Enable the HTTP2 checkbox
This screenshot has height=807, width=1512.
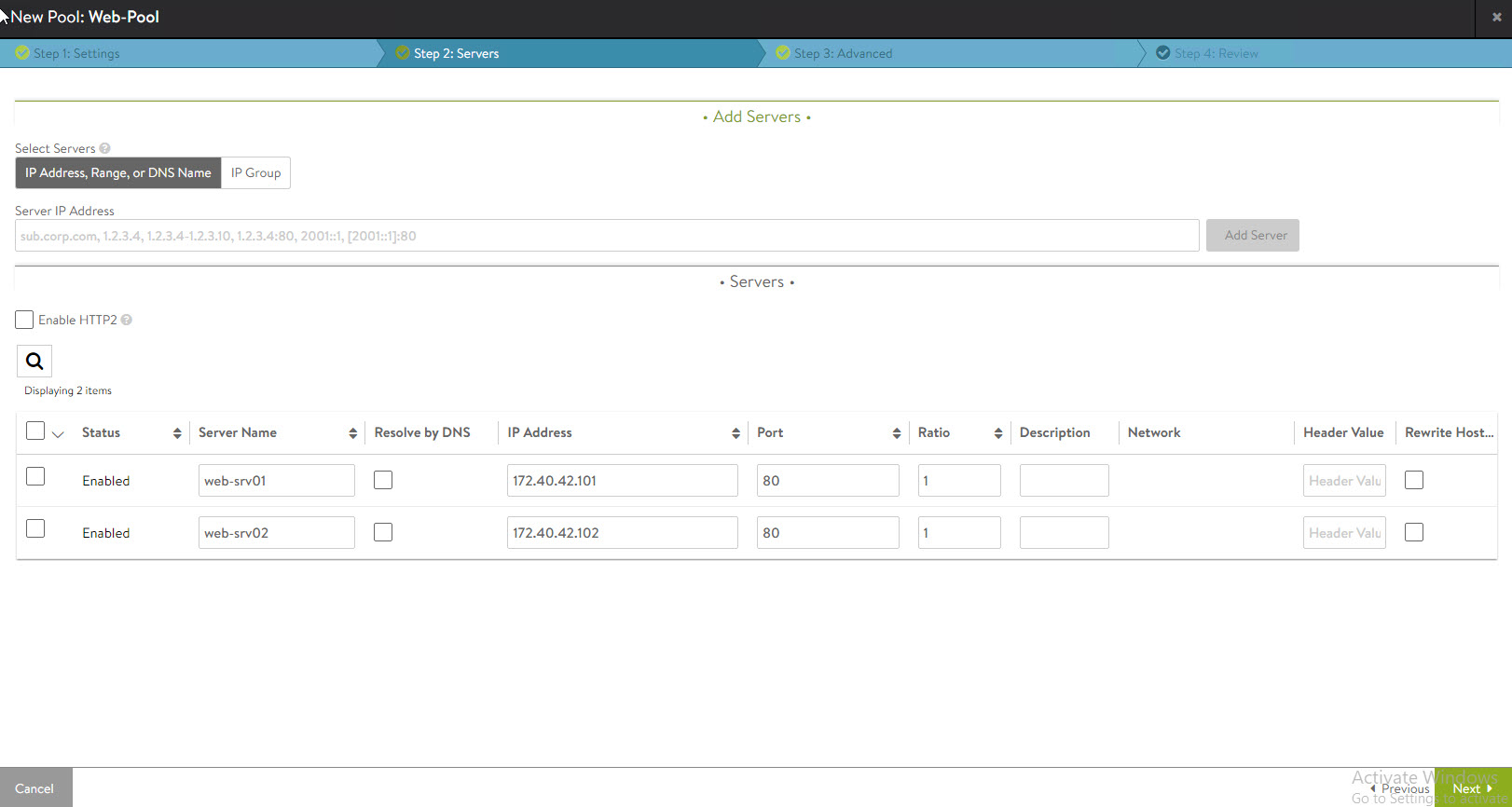tap(24, 320)
